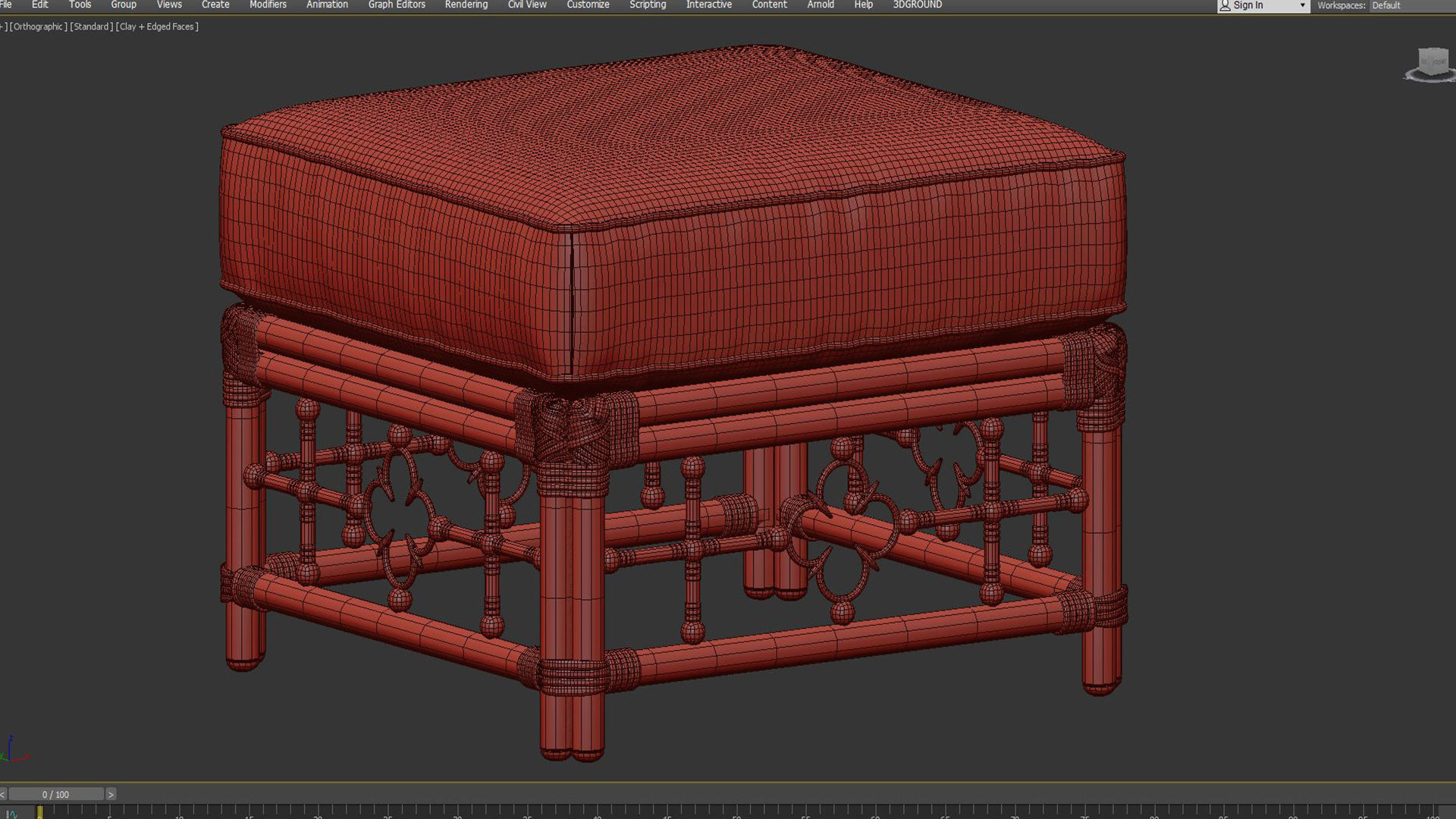Open the Clay + Edged Faces display menu
Screen dimensions: 1456x819
(x=158, y=27)
